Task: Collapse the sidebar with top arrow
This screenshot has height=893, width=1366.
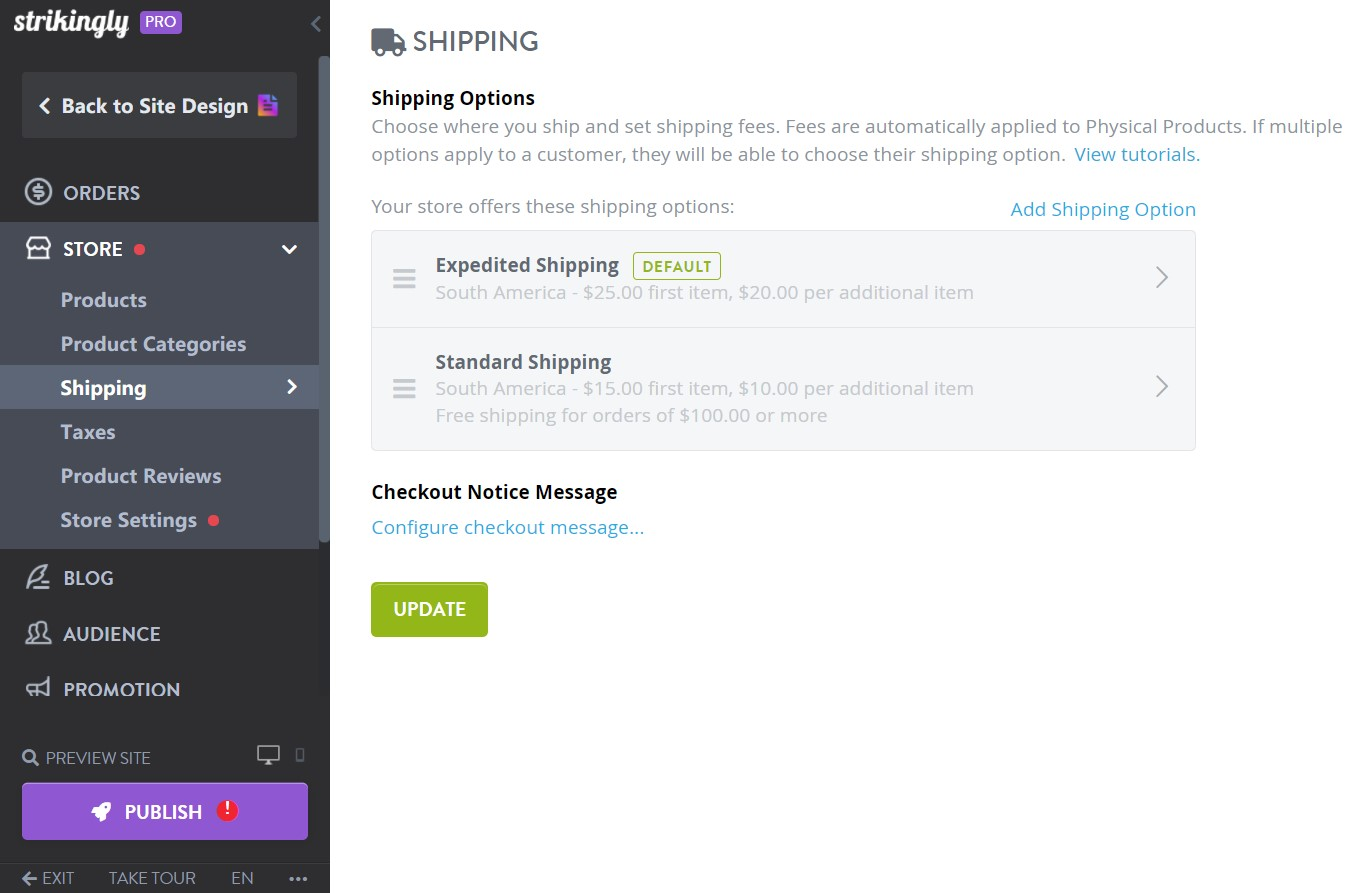Action: [316, 23]
